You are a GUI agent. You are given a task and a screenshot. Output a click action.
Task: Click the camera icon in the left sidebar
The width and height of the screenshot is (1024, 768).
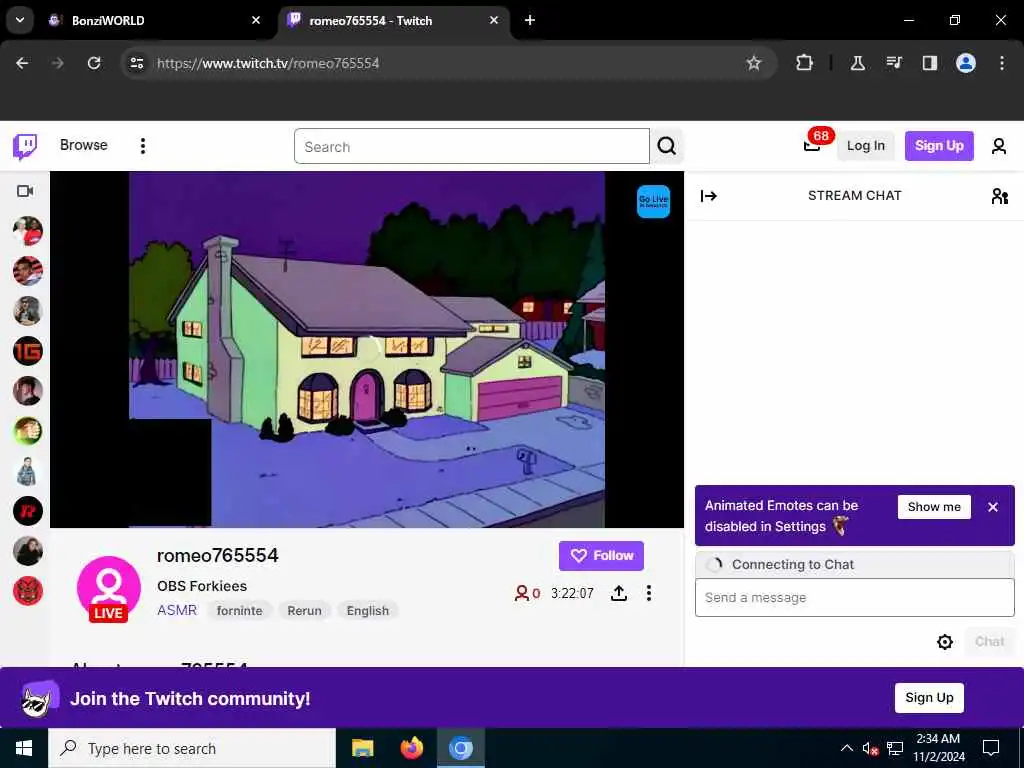[25, 191]
